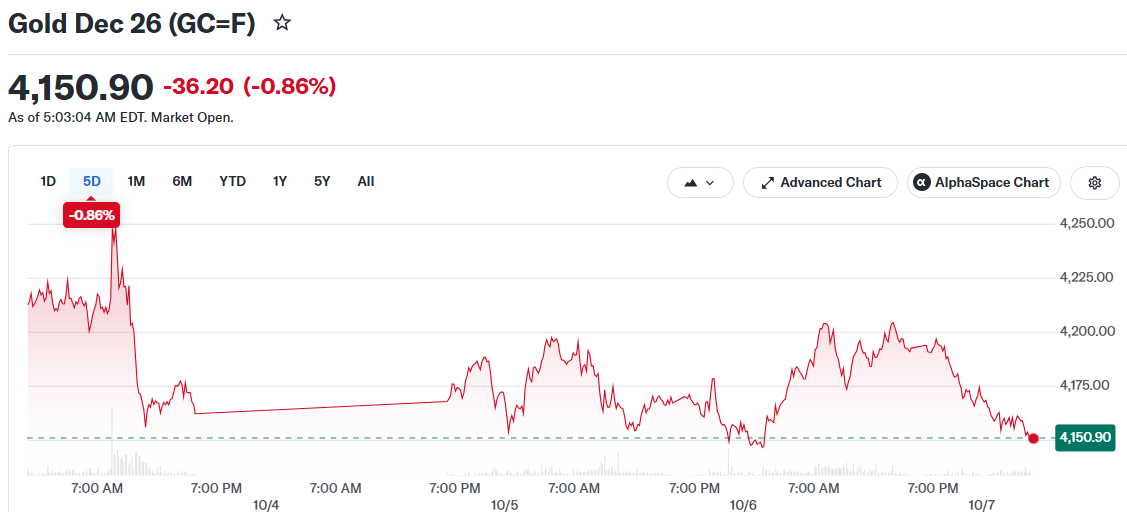This screenshot has height=512, width=1127.
Task: Switch chart to 6M range
Action: click(182, 181)
